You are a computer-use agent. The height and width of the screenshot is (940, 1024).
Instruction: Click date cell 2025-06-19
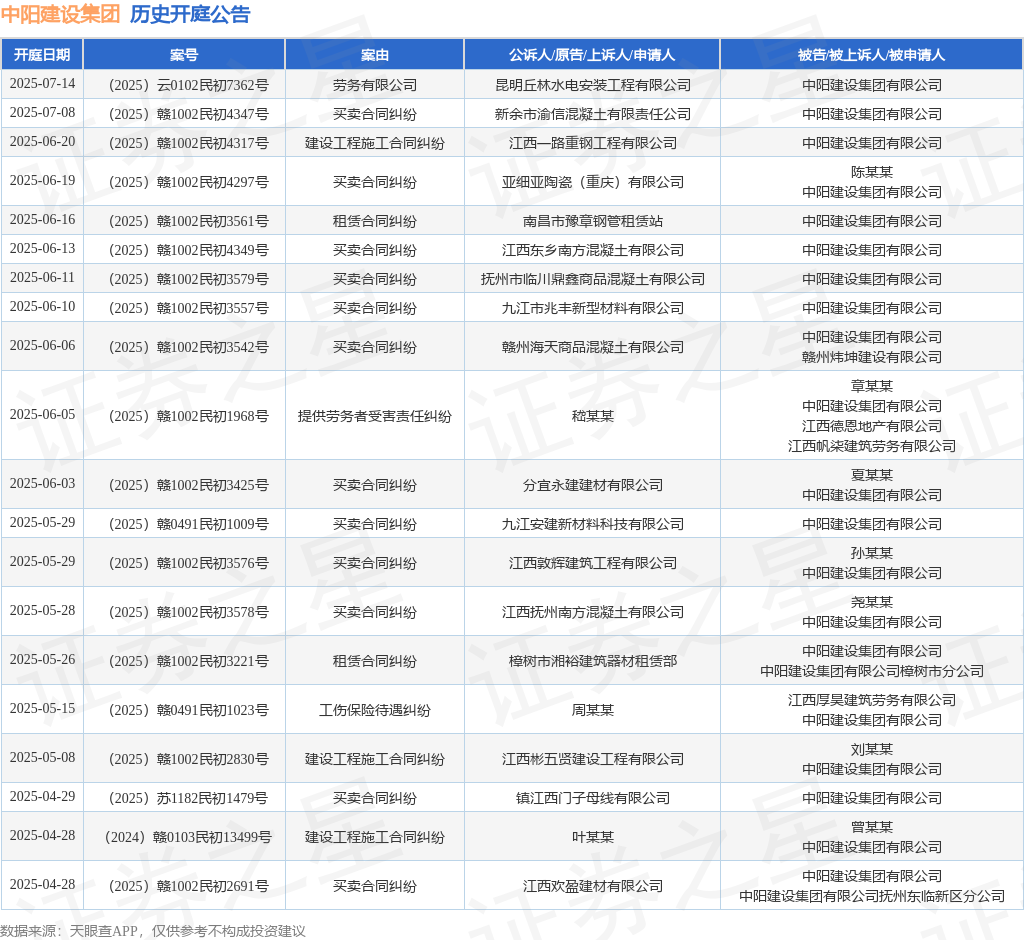point(42,180)
